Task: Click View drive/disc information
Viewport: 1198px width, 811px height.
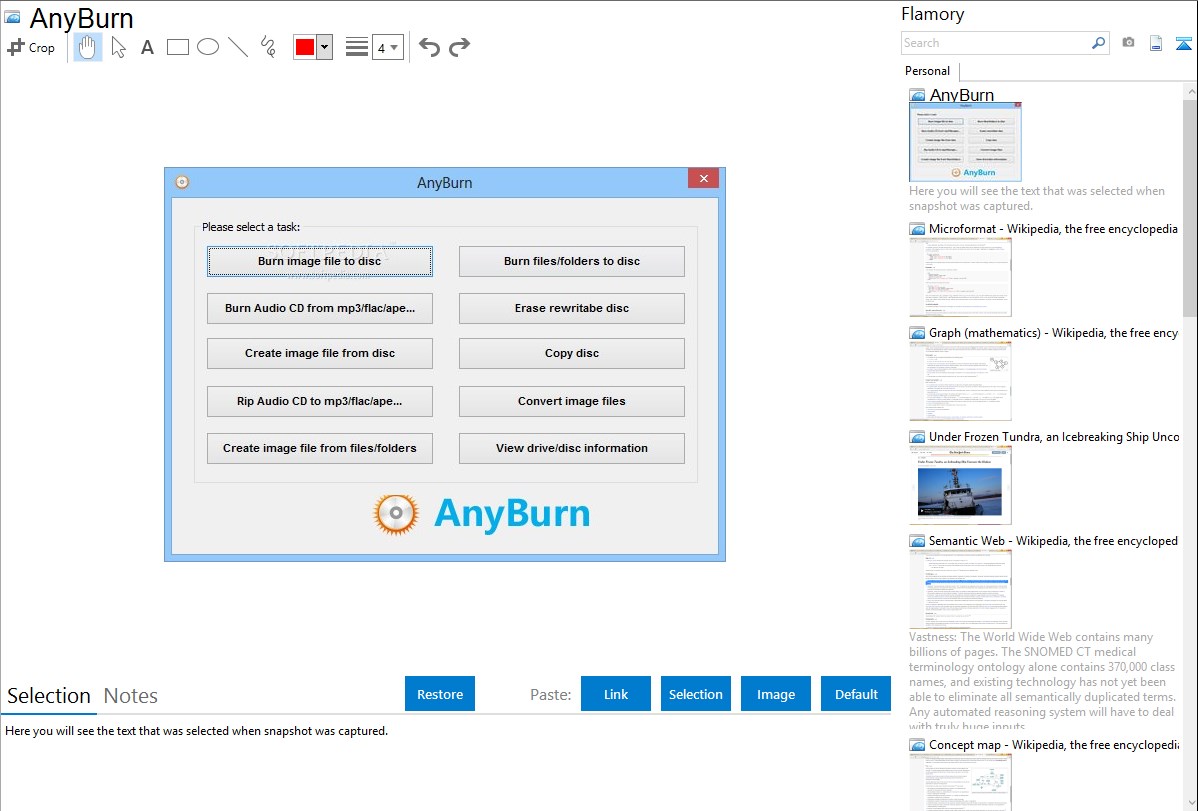Action: 571,448
